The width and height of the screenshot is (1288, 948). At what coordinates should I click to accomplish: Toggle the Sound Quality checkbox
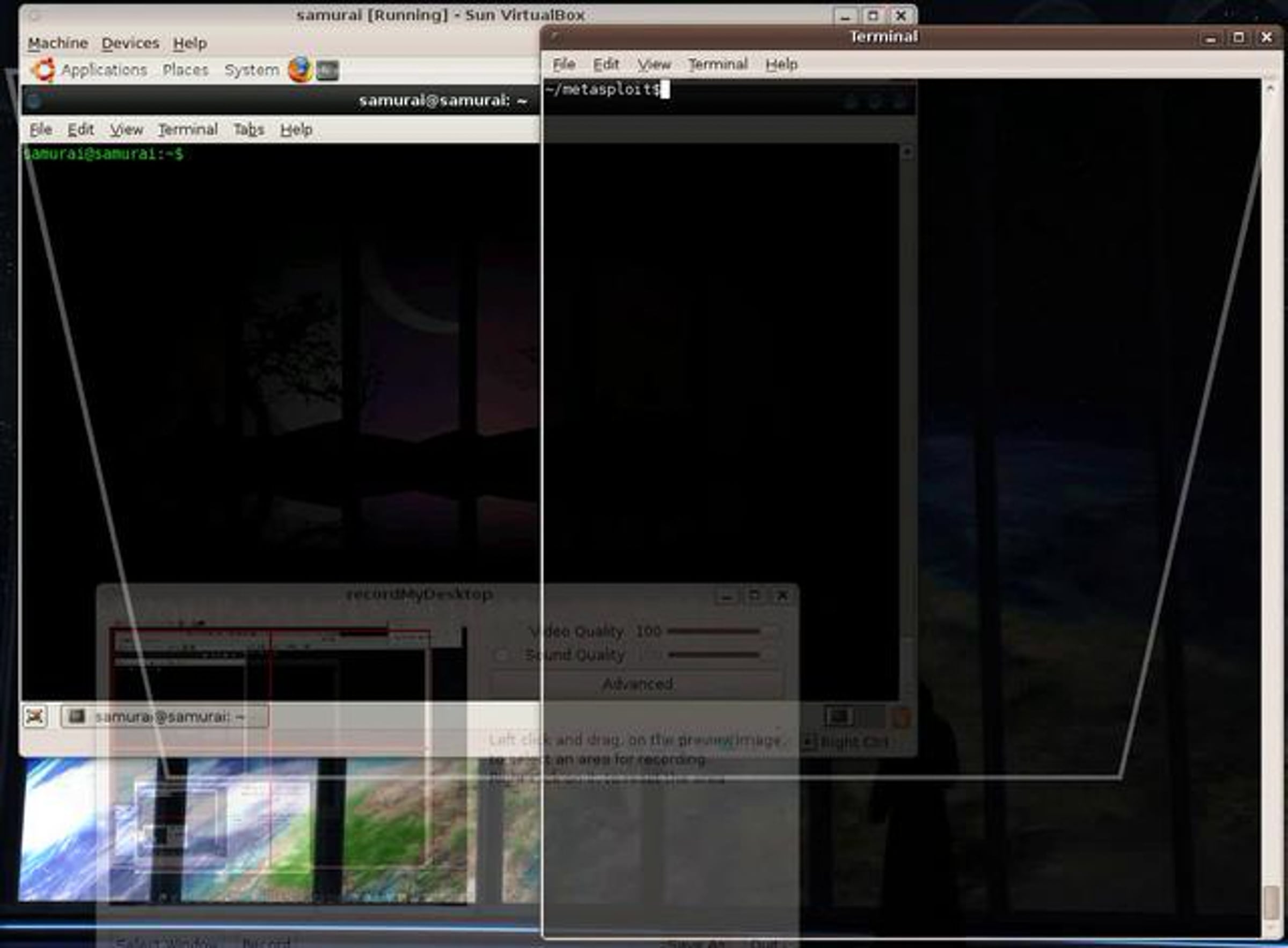[x=502, y=655]
